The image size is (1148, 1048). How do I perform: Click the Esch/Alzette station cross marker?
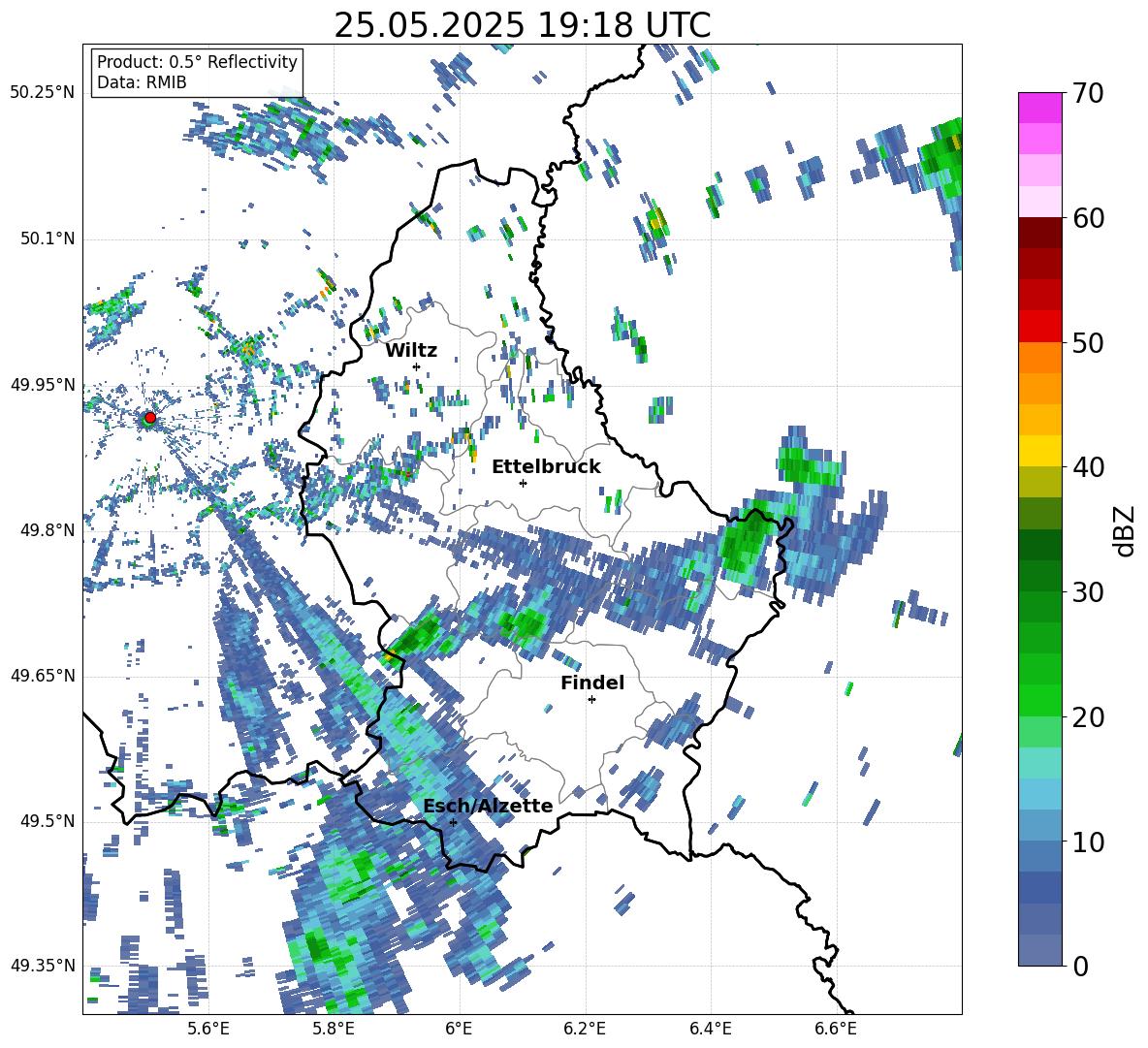click(x=453, y=822)
